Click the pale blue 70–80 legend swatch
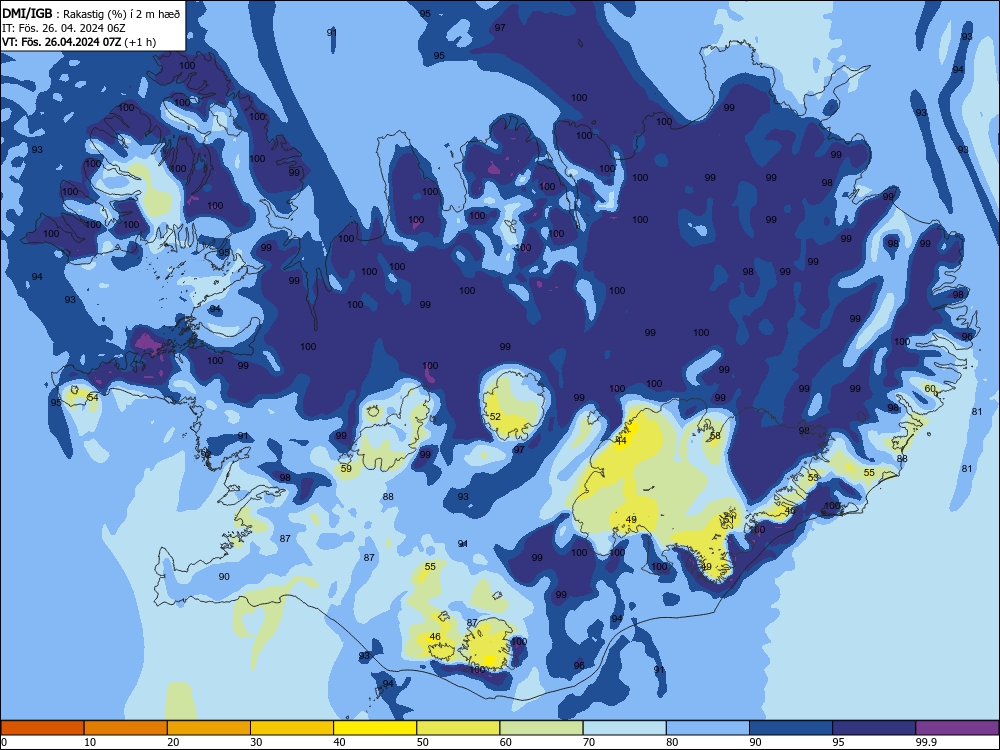 tap(624, 728)
